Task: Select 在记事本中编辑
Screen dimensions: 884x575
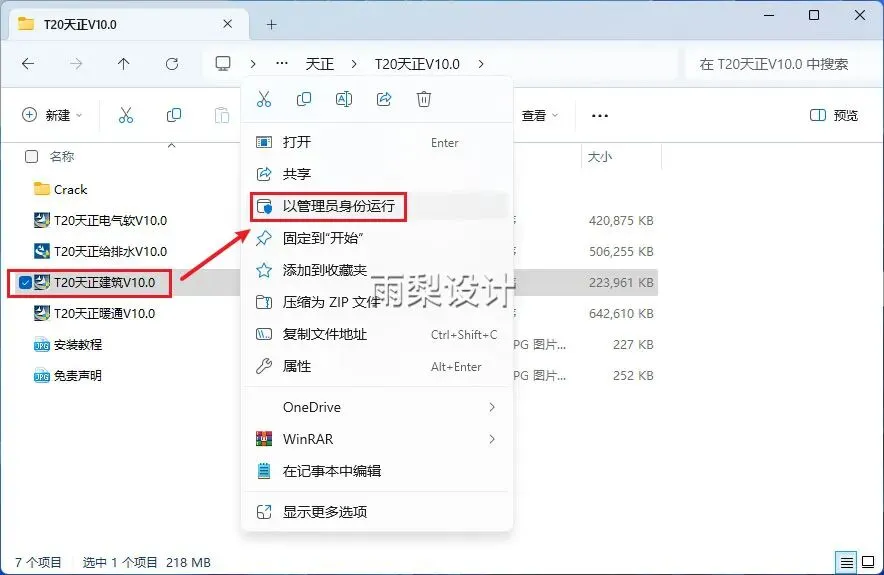Action: click(x=377, y=471)
